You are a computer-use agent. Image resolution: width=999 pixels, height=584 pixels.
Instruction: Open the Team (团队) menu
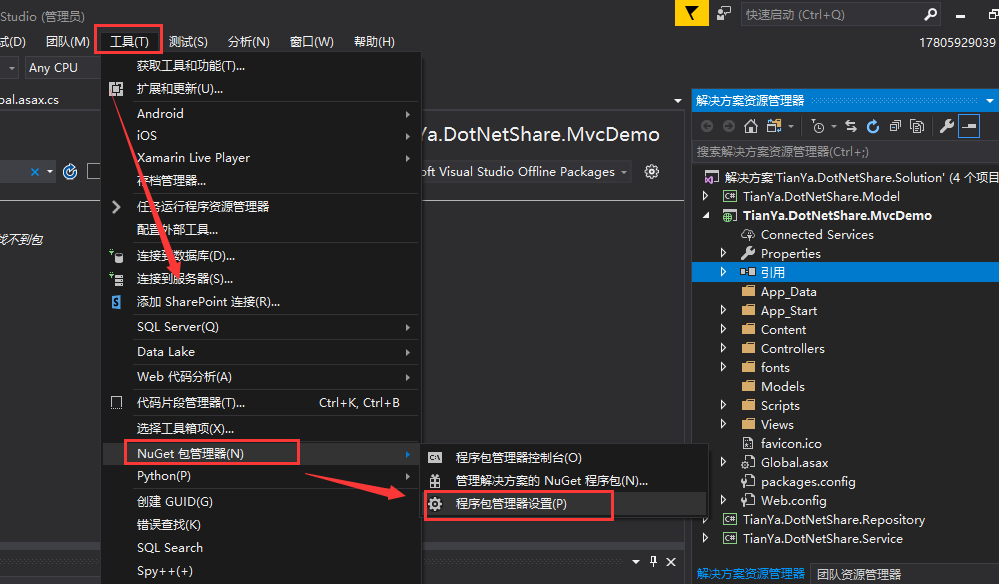pyautogui.click(x=68, y=41)
